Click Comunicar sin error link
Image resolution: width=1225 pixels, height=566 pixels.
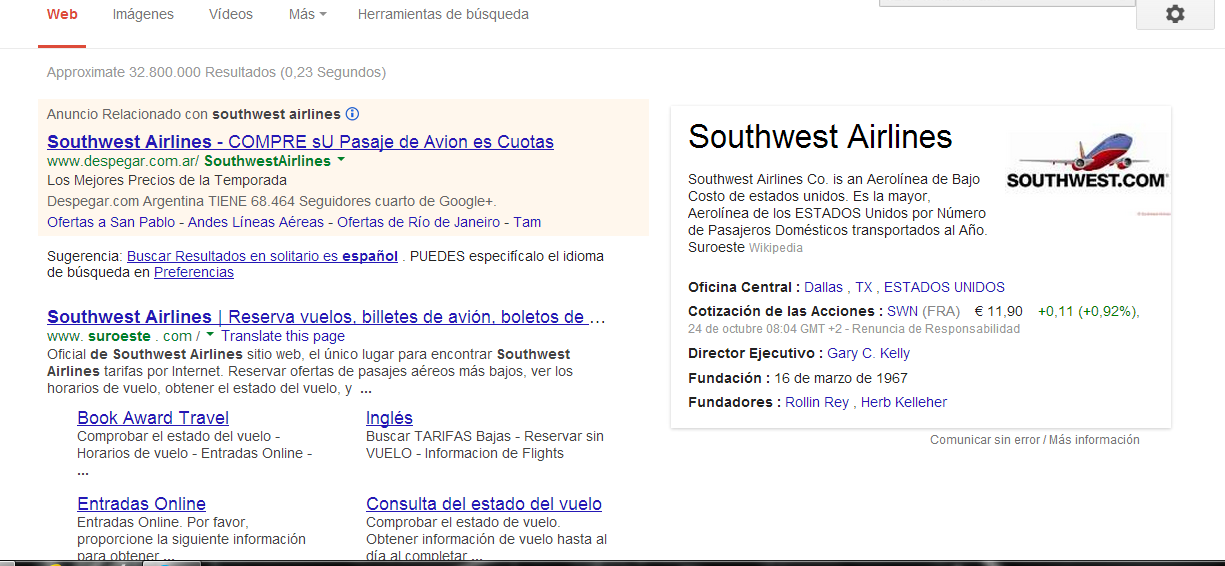(x=985, y=440)
